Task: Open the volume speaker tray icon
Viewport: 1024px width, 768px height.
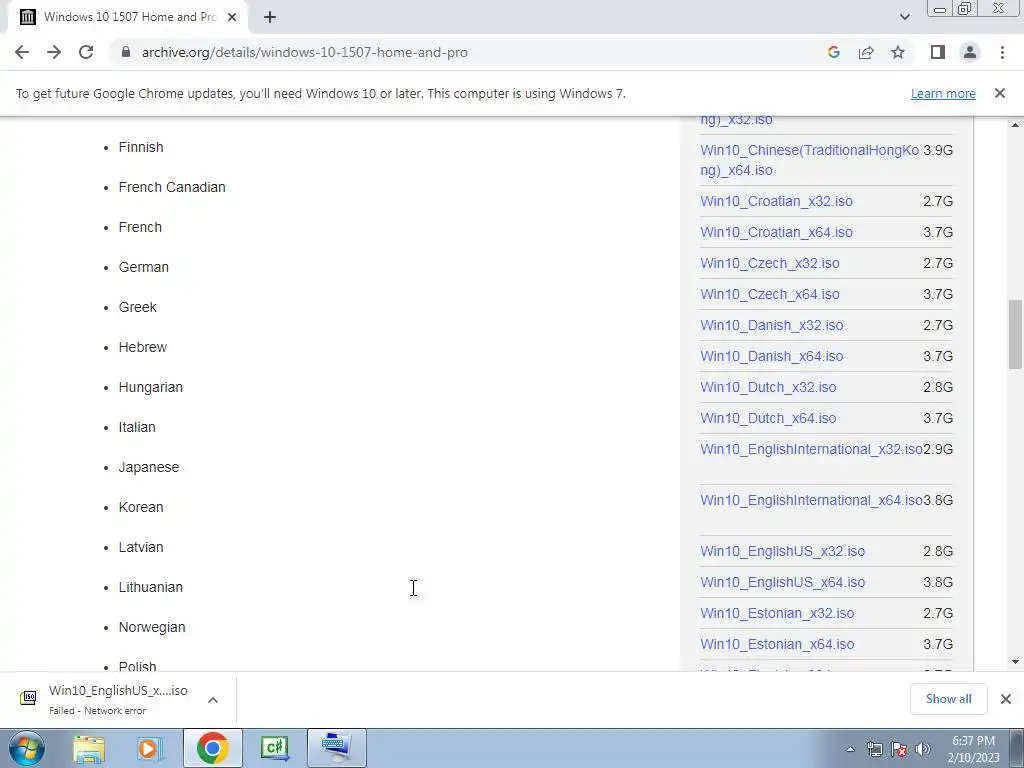Action: [x=923, y=750]
